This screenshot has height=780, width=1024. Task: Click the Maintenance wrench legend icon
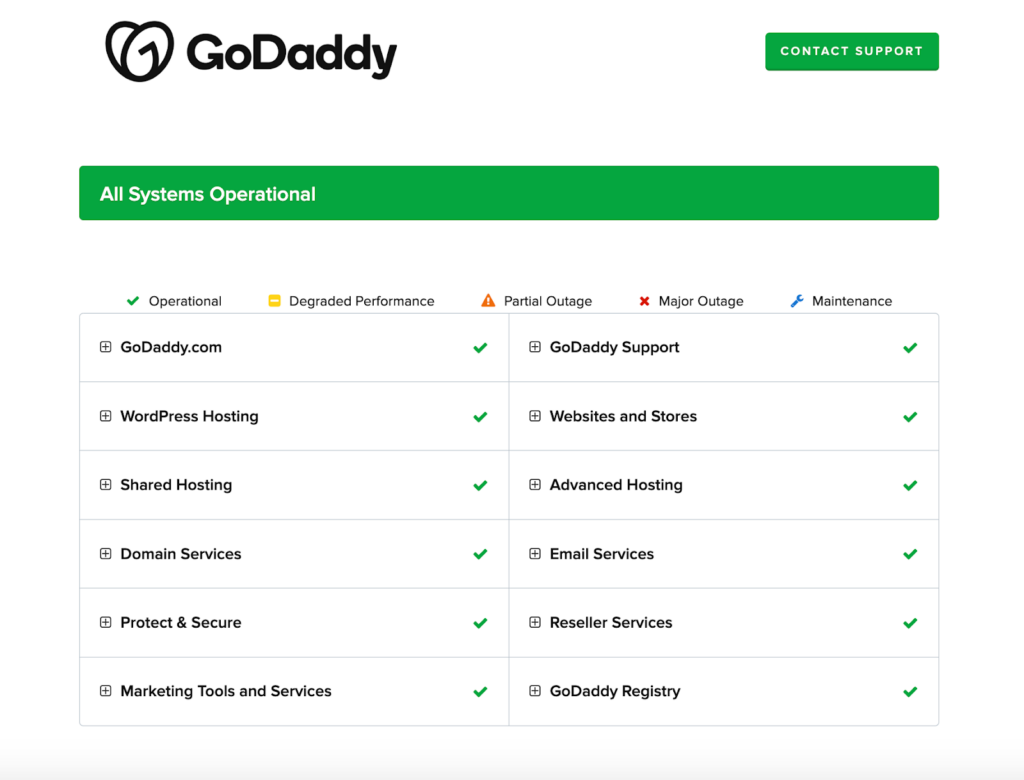(x=795, y=300)
